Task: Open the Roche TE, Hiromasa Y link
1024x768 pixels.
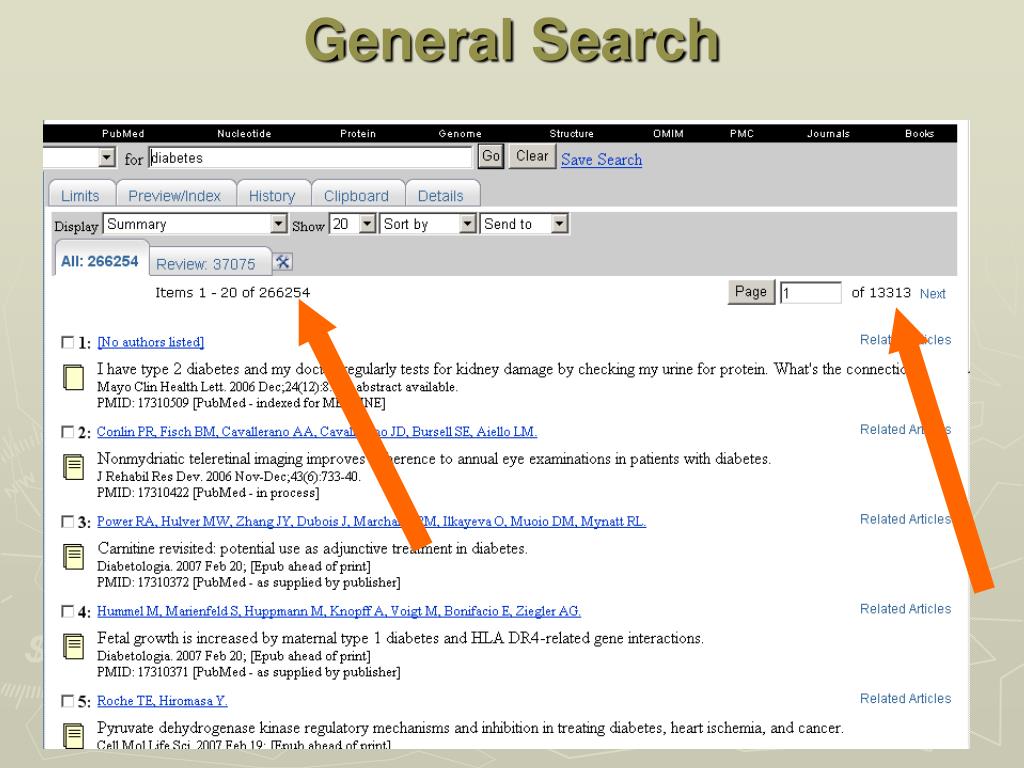Action: pos(162,701)
